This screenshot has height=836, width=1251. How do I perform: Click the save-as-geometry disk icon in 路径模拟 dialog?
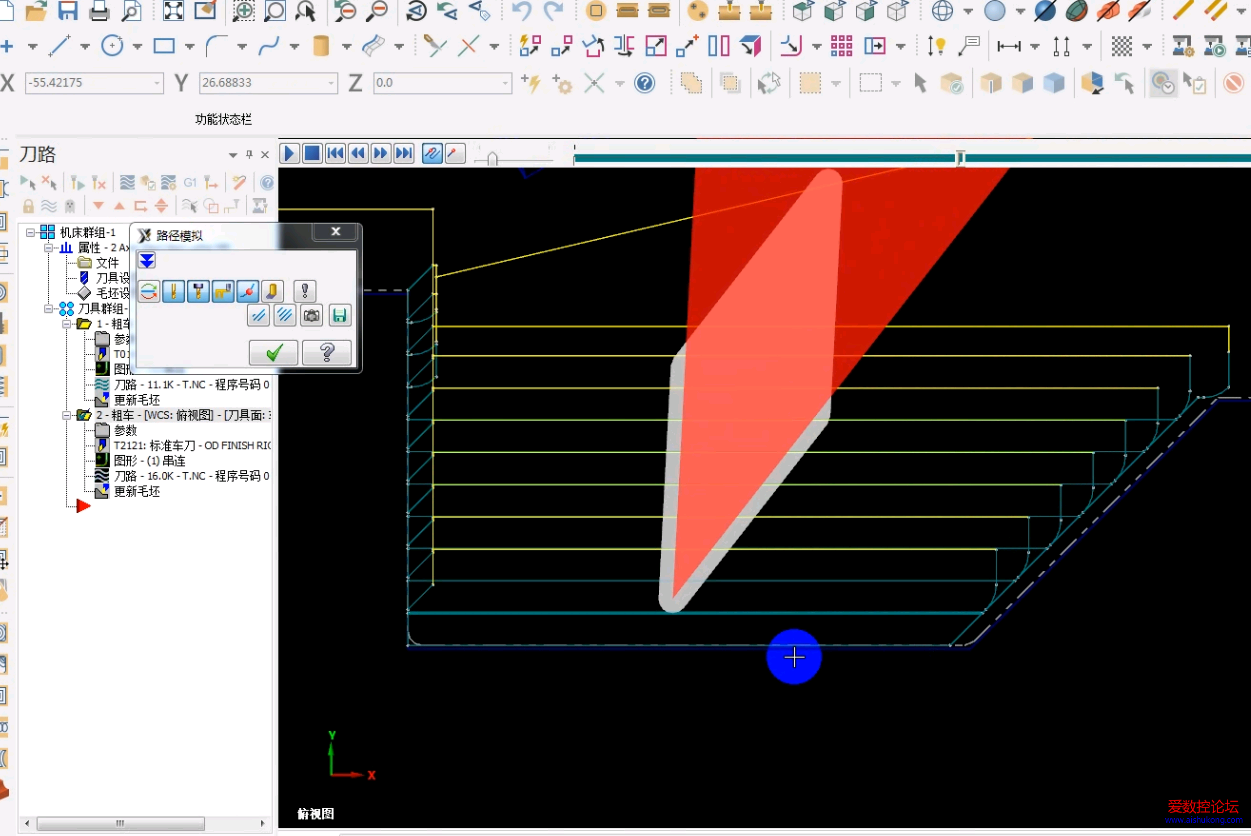pyautogui.click(x=339, y=316)
